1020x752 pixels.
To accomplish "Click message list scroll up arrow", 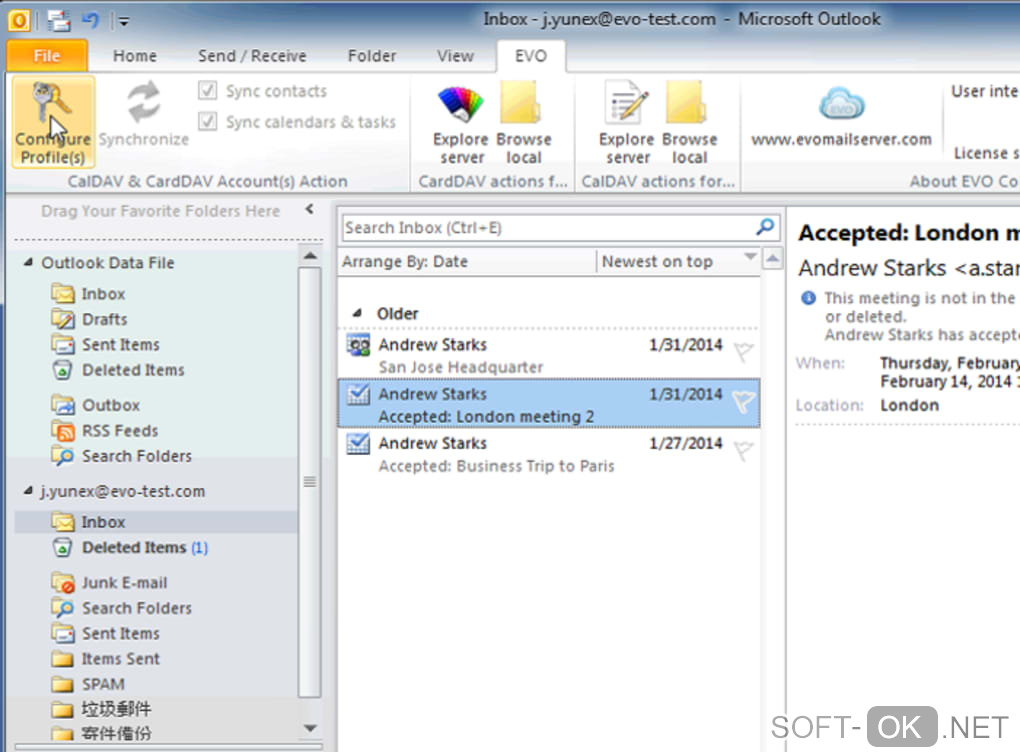I will click(x=772, y=259).
